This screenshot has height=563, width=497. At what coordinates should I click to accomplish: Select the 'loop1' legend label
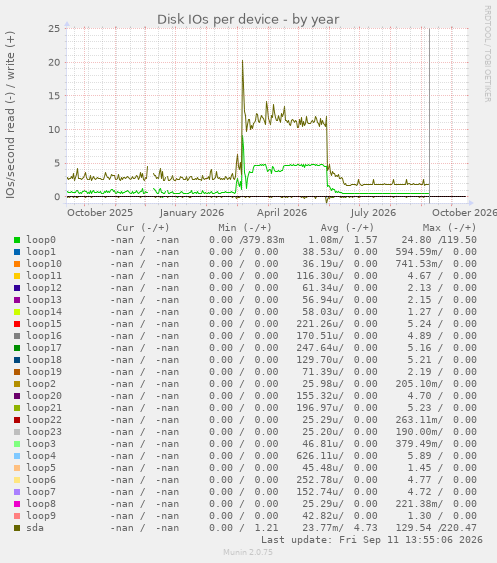[x=41, y=252]
